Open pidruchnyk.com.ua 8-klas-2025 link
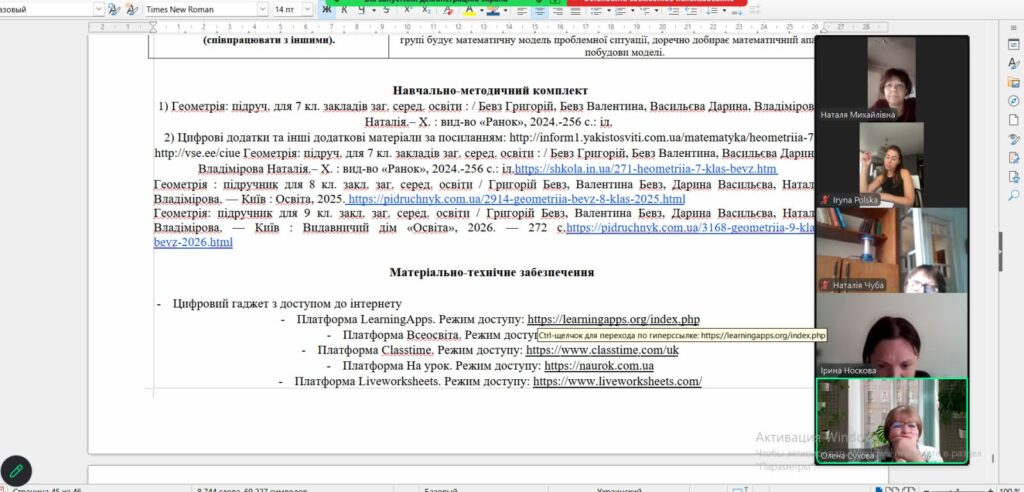 click(x=517, y=199)
